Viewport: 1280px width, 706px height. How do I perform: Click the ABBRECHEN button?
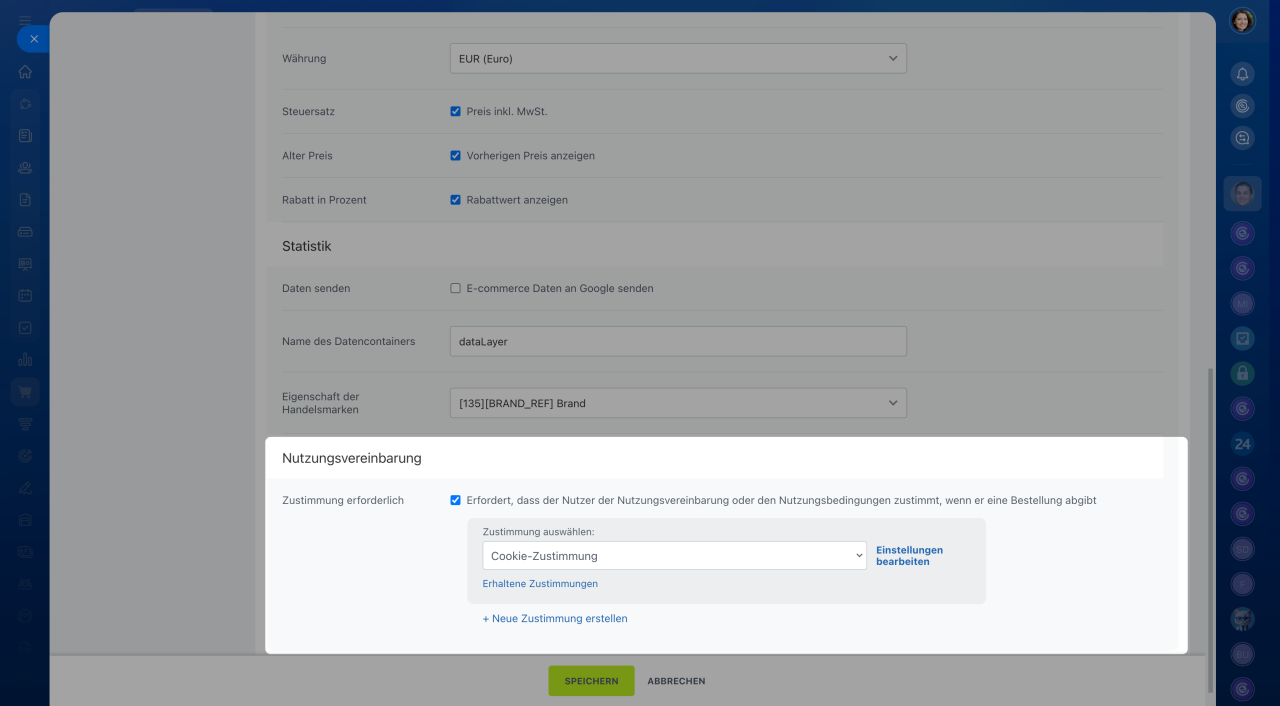(676, 681)
